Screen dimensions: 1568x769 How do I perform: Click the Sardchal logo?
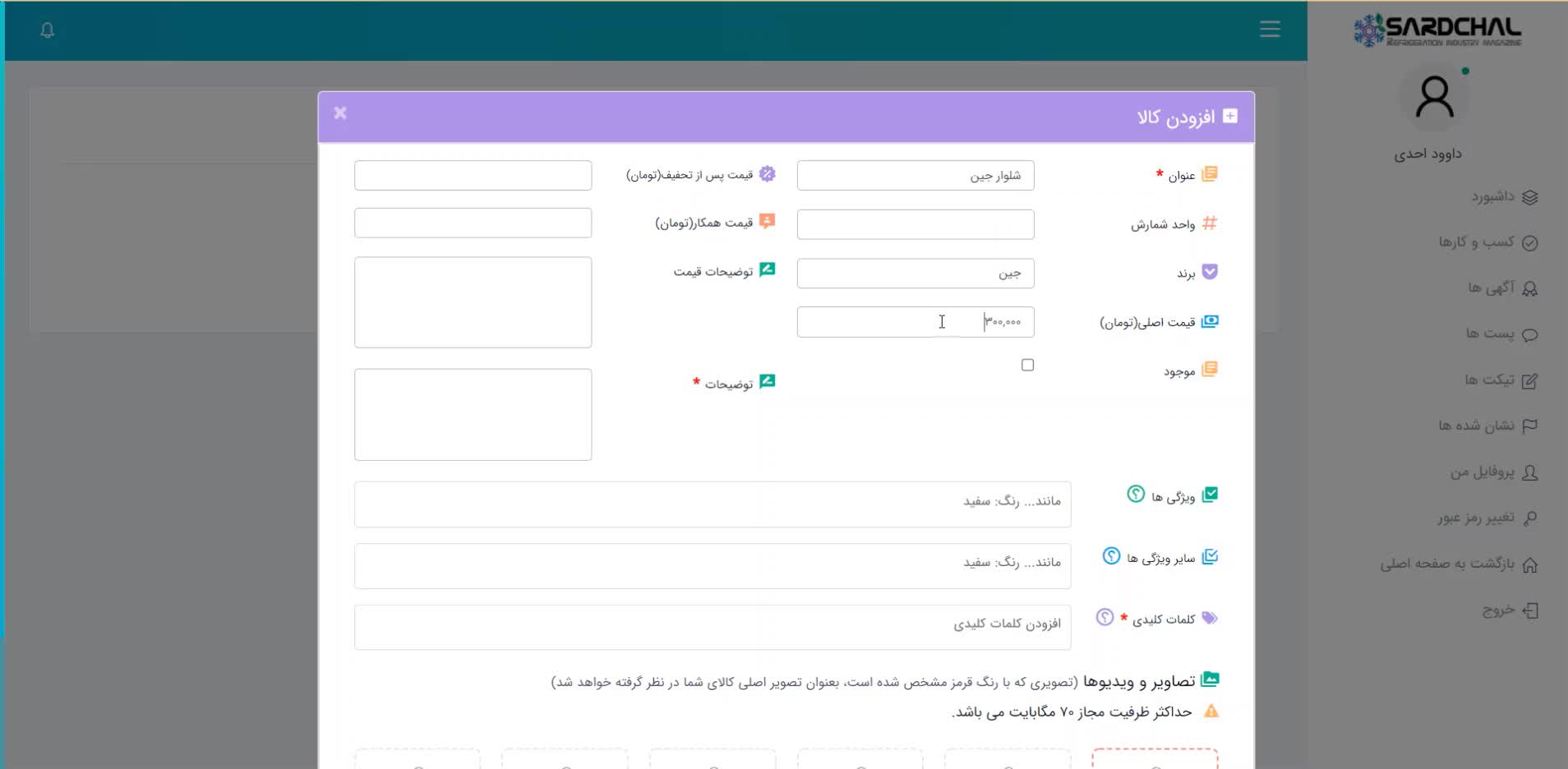1437,30
